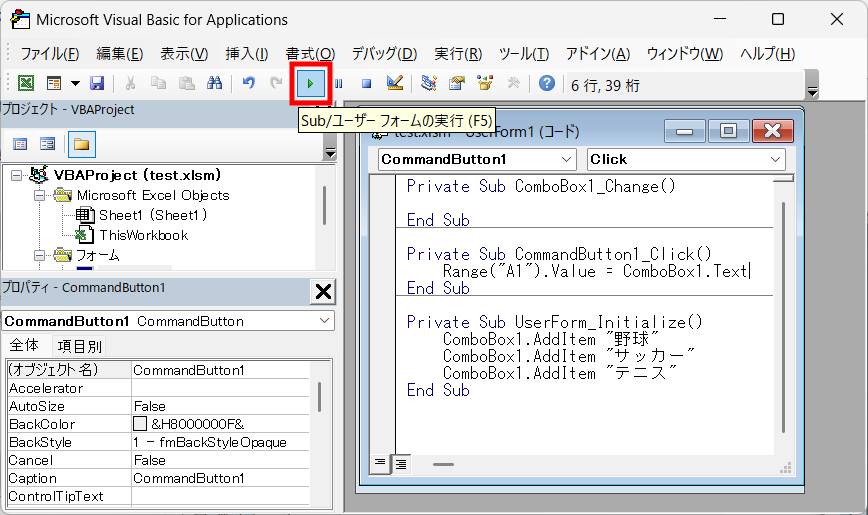Click the code window vertical scrollbar
This screenshot has height=515, width=868.
pos(784,316)
